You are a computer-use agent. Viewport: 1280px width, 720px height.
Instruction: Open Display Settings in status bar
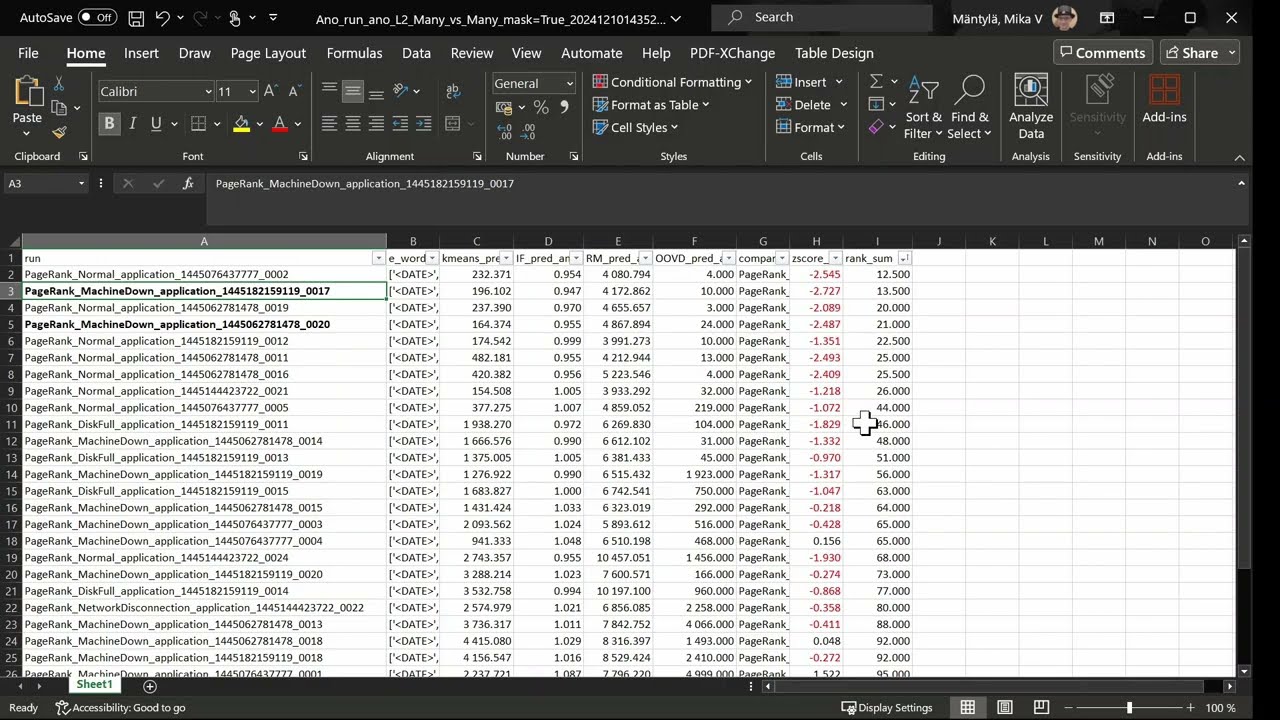click(x=887, y=707)
